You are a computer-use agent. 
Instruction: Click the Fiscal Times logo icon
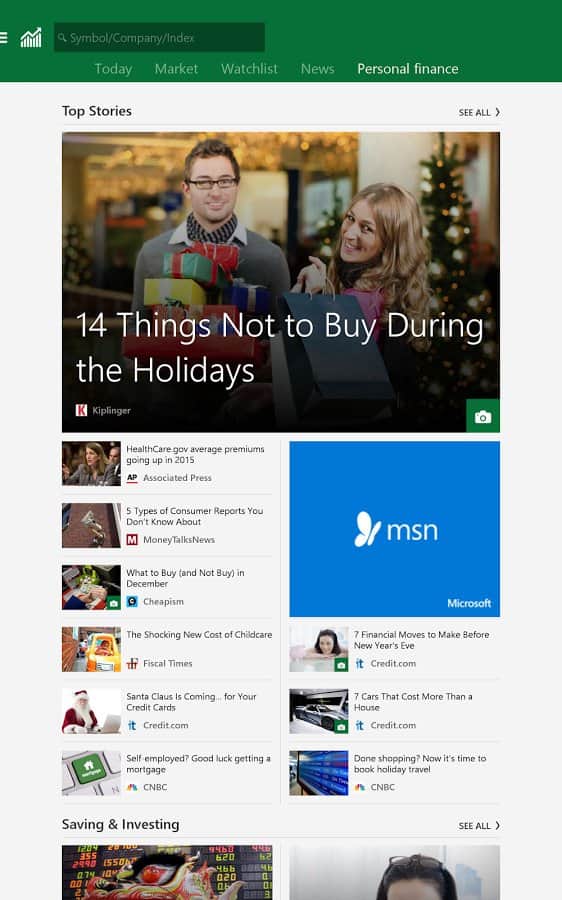pos(132,664)
